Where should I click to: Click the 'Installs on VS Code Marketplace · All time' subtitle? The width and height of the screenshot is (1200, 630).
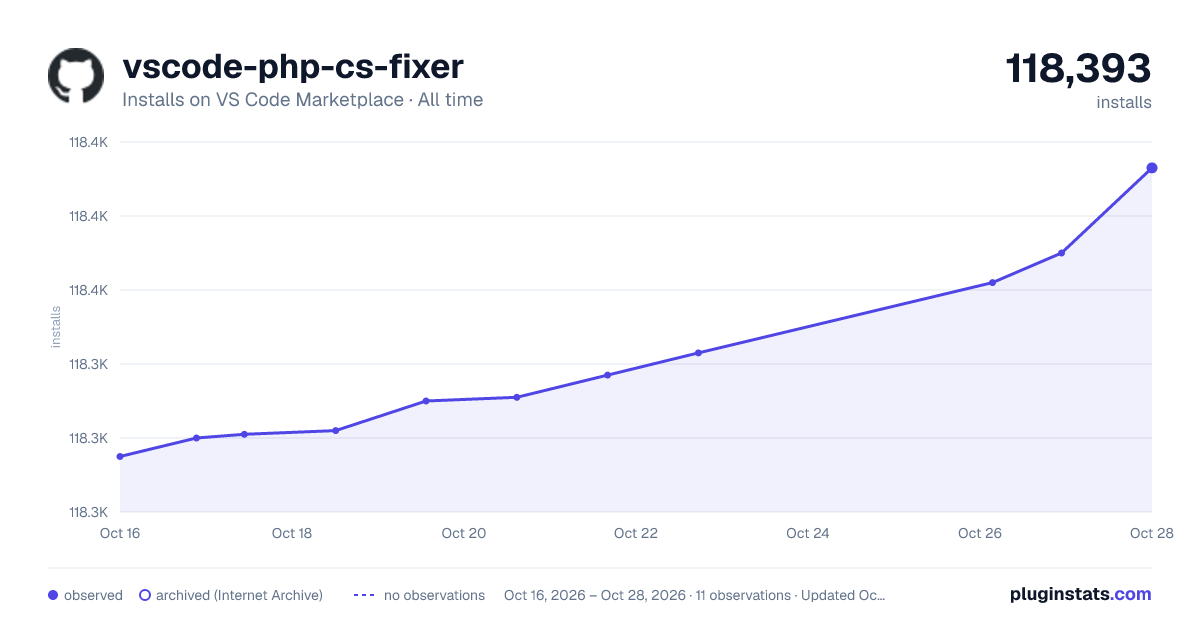point(302,100)
